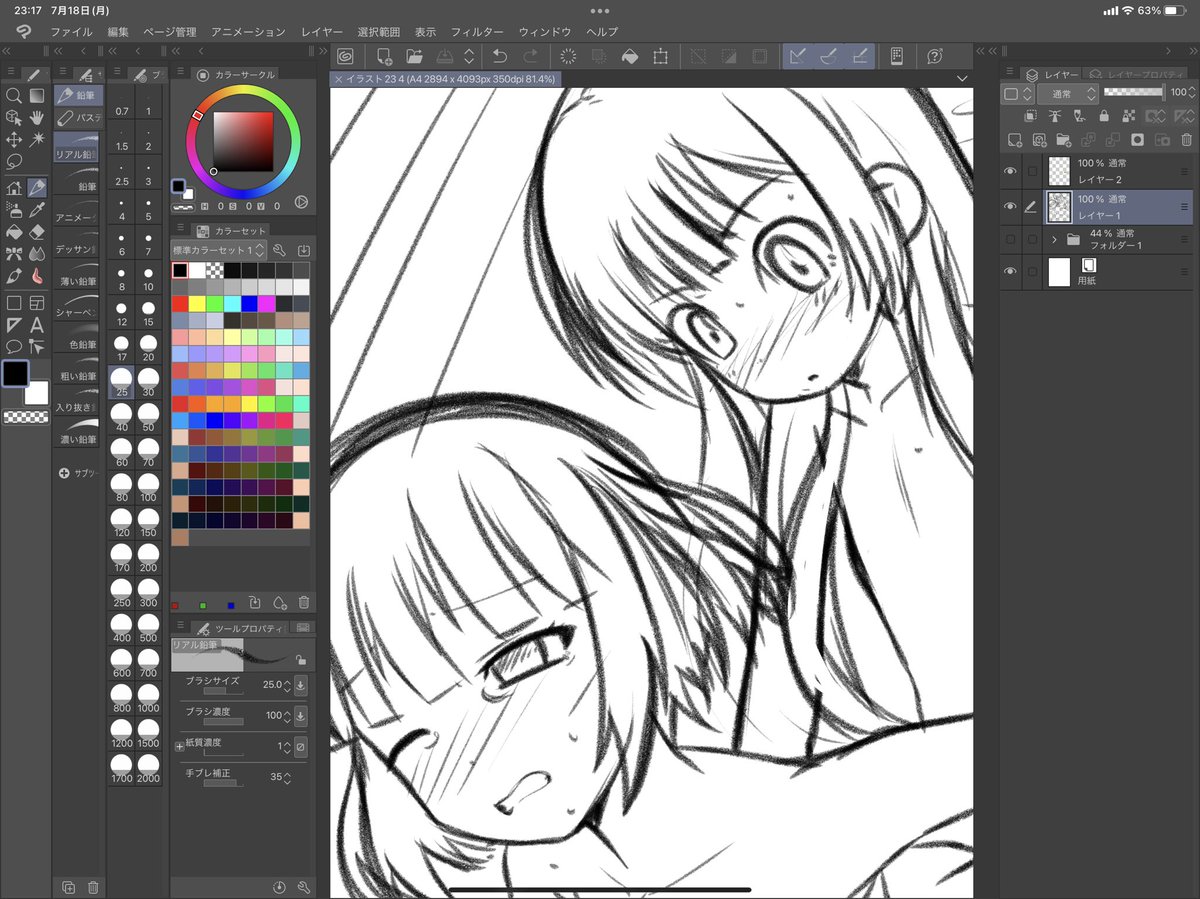
Task: Create a new raster layer
Action: tap(1013, 140)
